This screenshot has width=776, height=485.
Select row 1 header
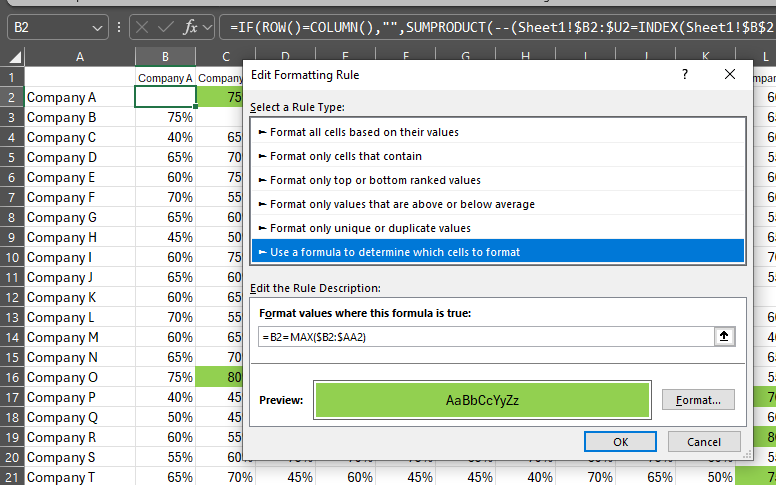(12, 78)
